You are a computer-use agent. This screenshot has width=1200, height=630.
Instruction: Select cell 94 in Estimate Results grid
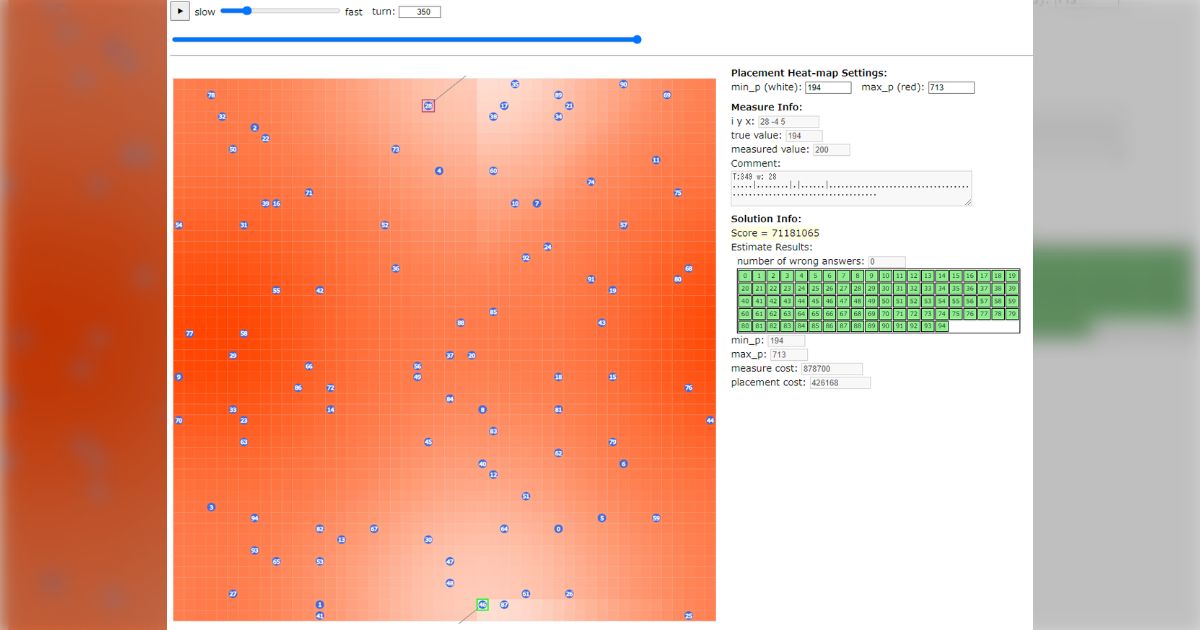[x=942, y=326]
